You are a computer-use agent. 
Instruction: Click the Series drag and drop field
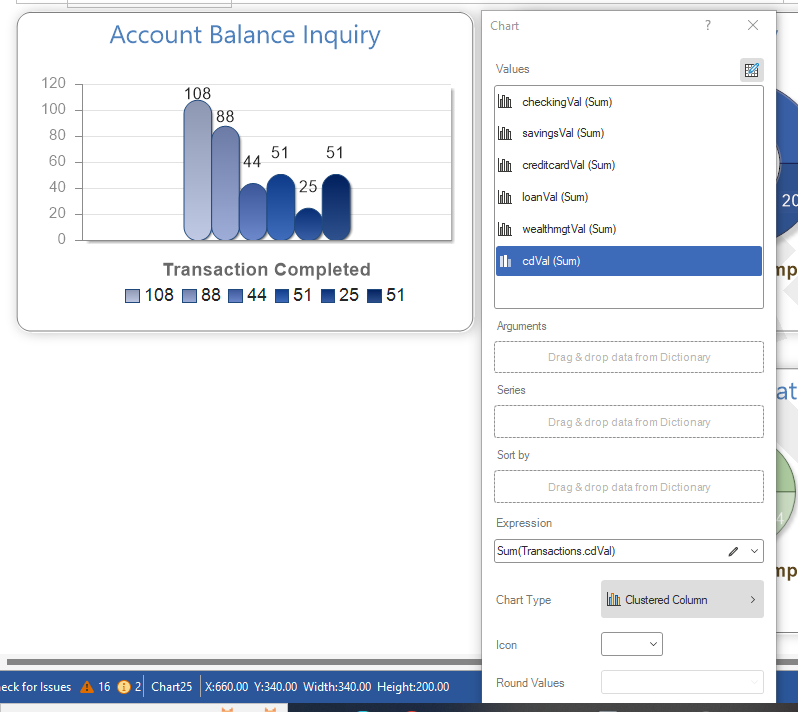[629, 422]
